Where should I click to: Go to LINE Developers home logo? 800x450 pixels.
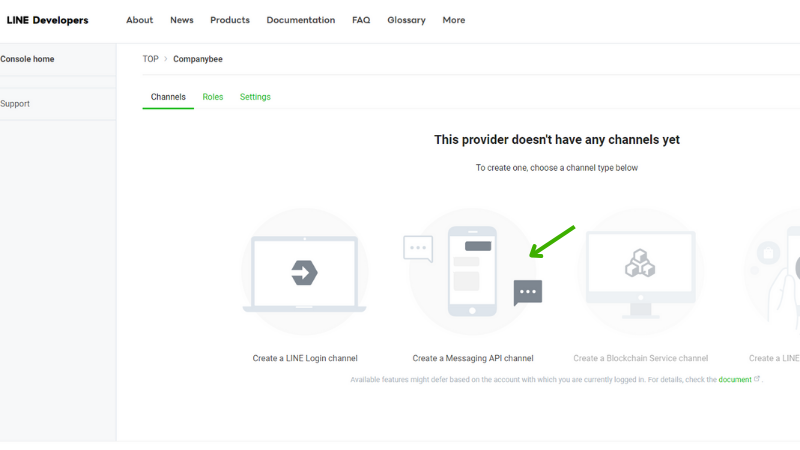pyautogui.click(x=47, y=20)
